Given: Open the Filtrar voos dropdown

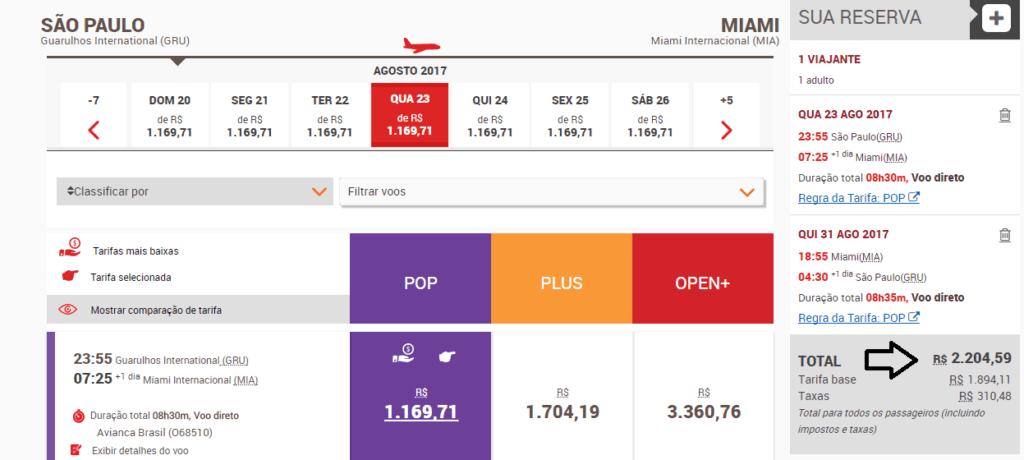Looking at the screenshot, I should pos(552,192).
